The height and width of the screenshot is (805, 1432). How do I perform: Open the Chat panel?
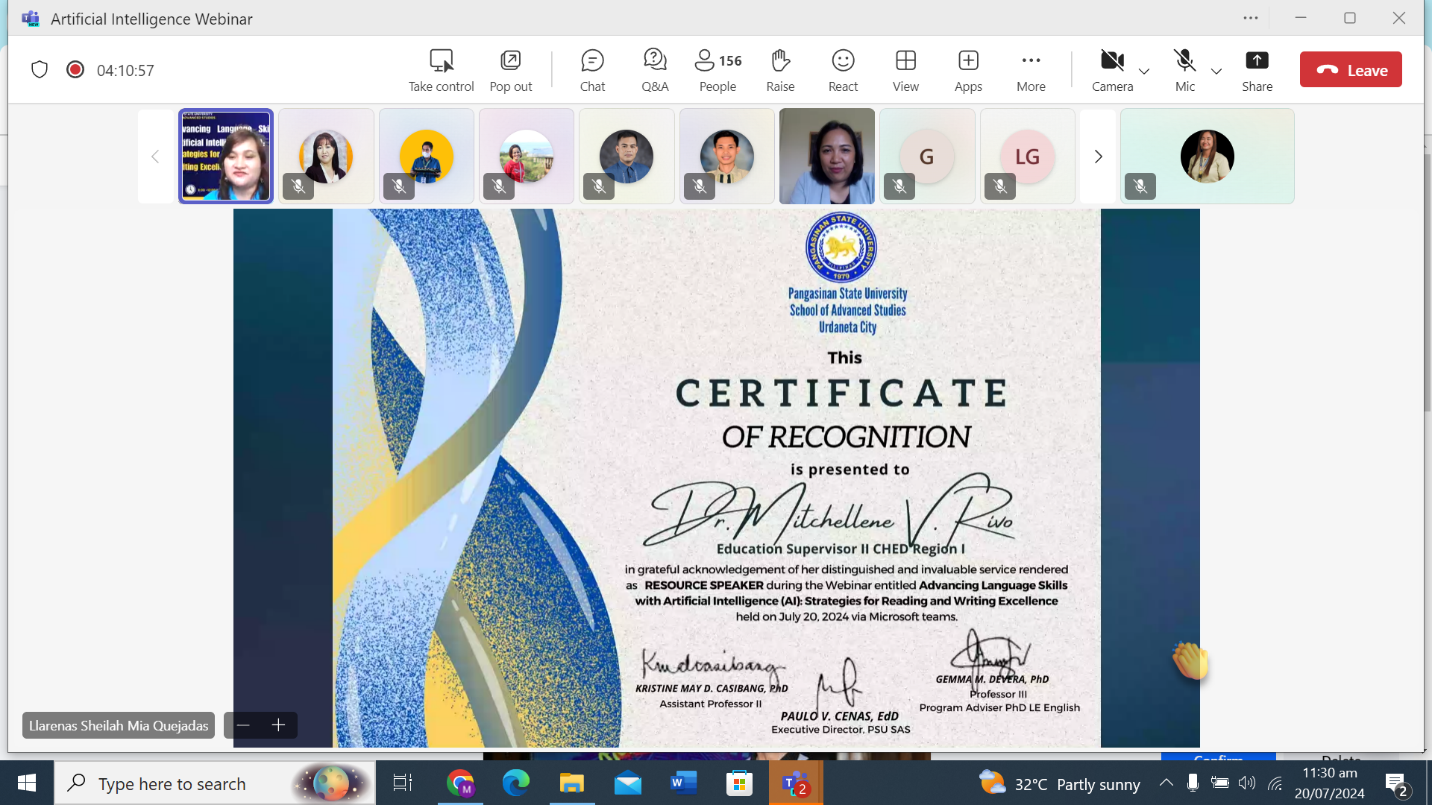(592, 70)
